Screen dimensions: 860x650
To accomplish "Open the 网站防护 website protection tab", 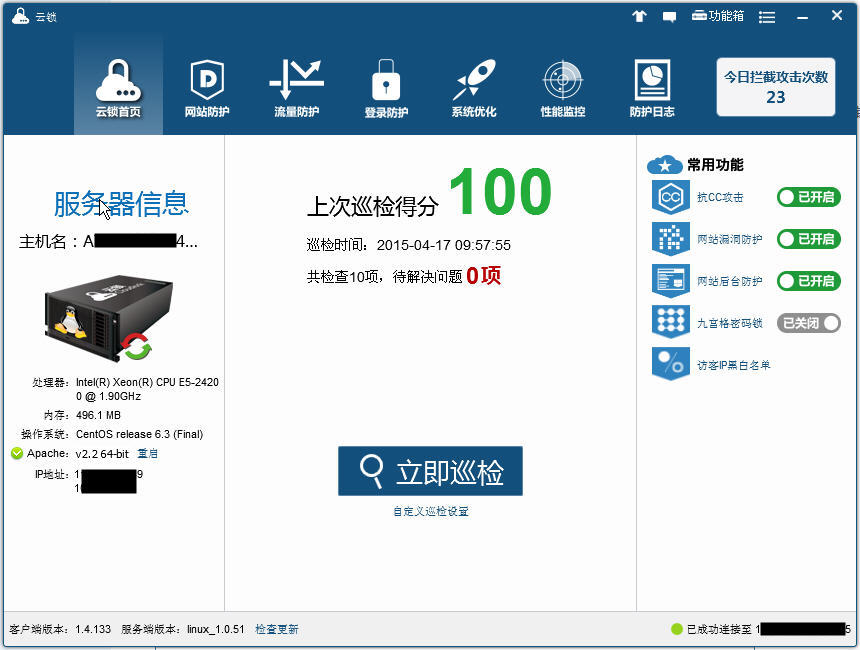I will click(x=207, y=88).
